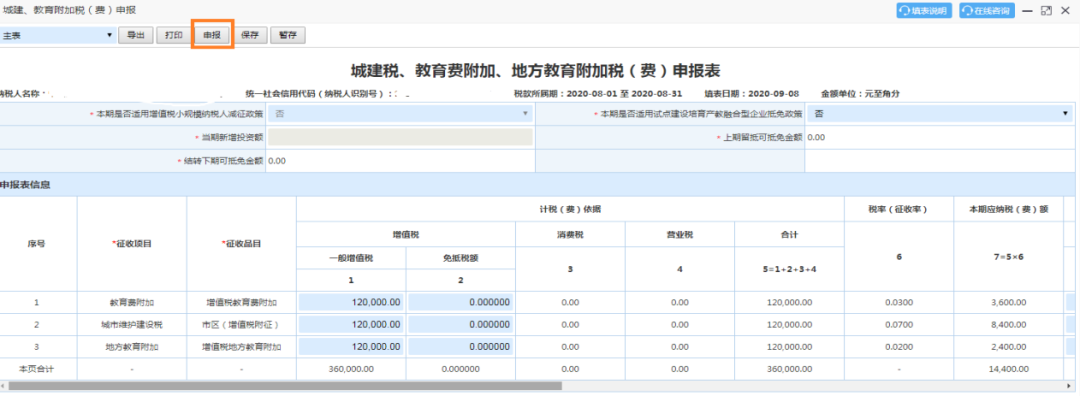Screen dimensions: 1080x396
Task: Click the 导出 export button
Action: click(136, 35)
